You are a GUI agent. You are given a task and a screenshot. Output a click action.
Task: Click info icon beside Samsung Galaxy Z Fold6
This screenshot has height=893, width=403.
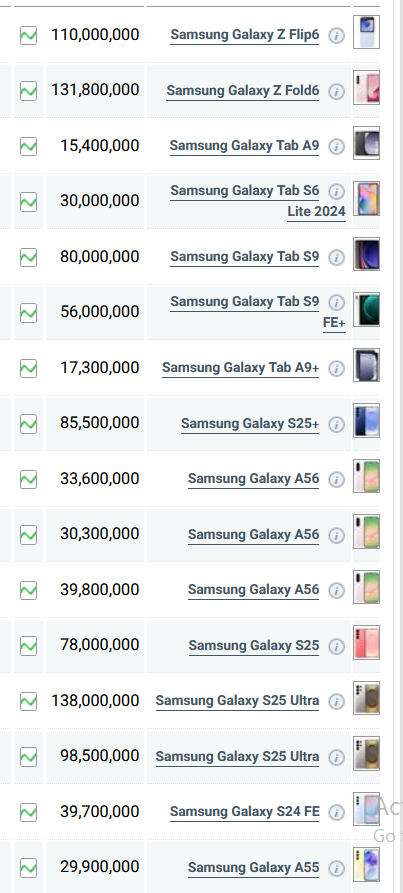(x=336, y=91)
